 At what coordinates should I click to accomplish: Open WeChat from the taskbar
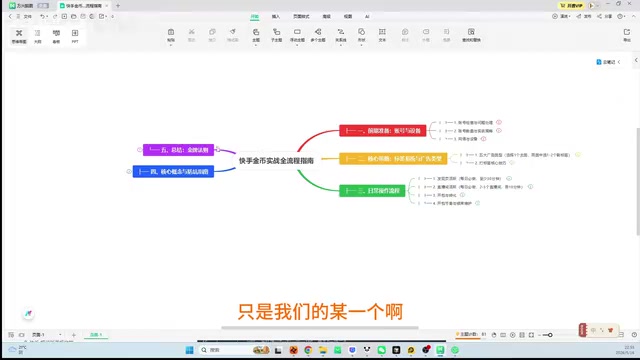[381, 350]
